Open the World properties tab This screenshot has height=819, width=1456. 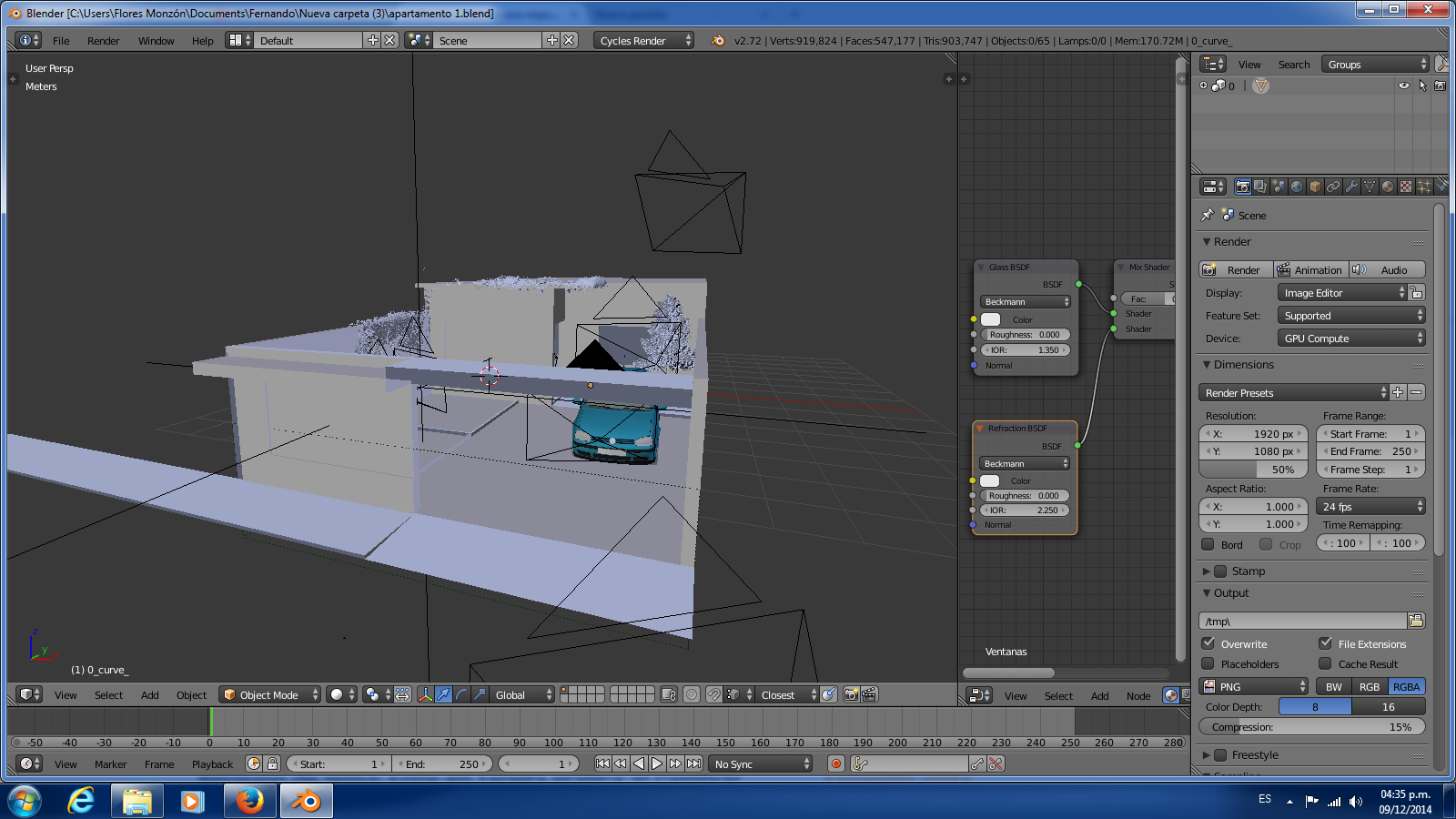point(1297,187)
